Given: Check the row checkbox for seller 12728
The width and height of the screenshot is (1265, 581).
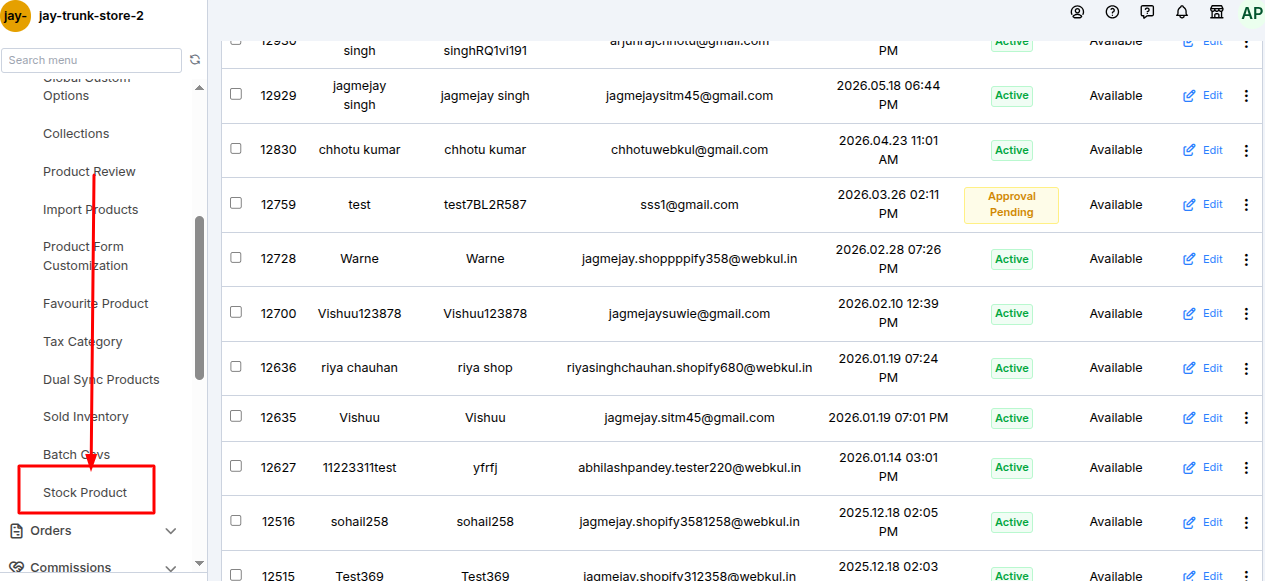Looking at the screenshot, I should pos(236,257).
